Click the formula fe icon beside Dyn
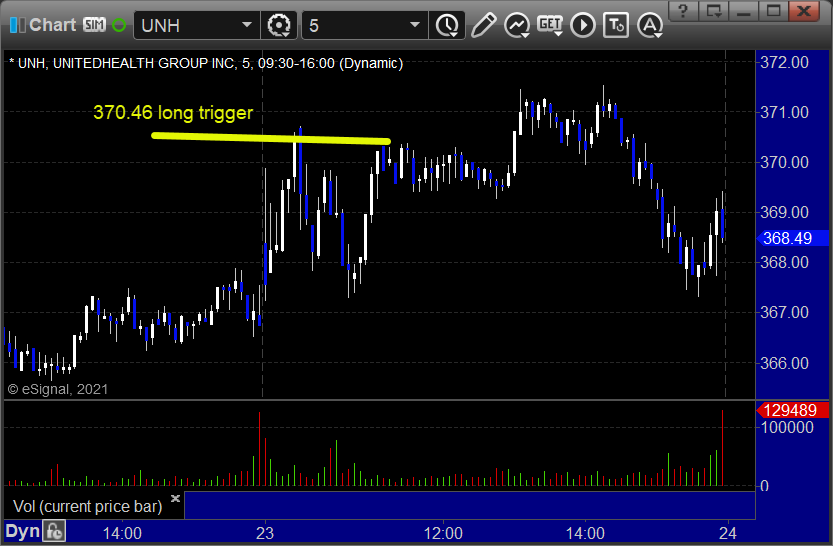Screen dimensions: 833x546 tap(55, 531)
